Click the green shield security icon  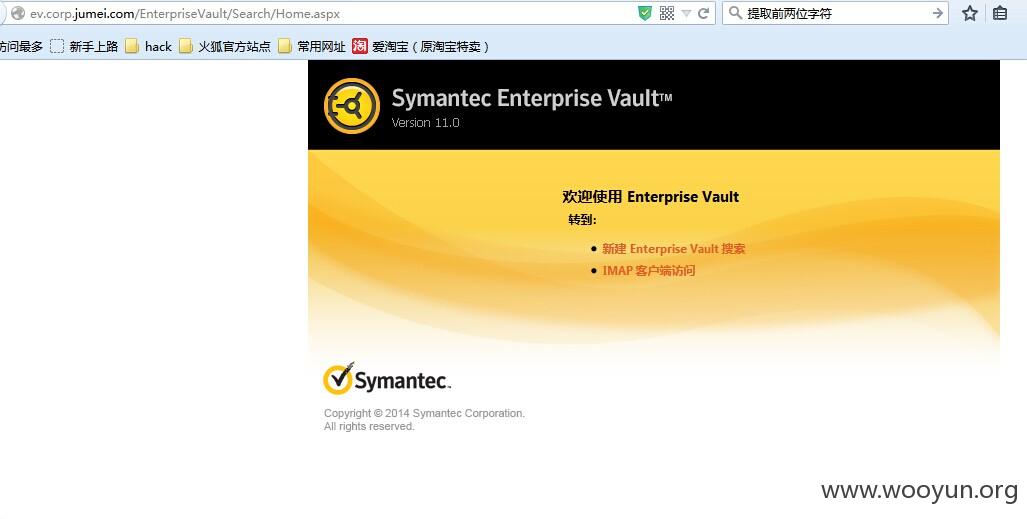pos(645,13)
